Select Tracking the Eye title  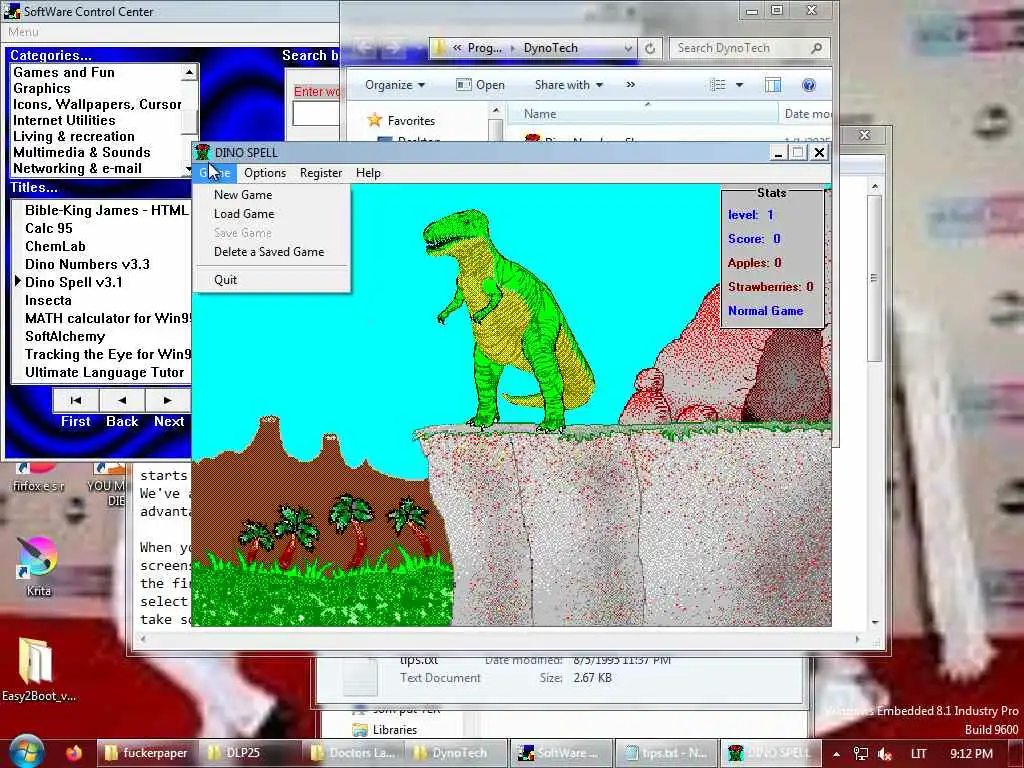click(x=108, y=355)
